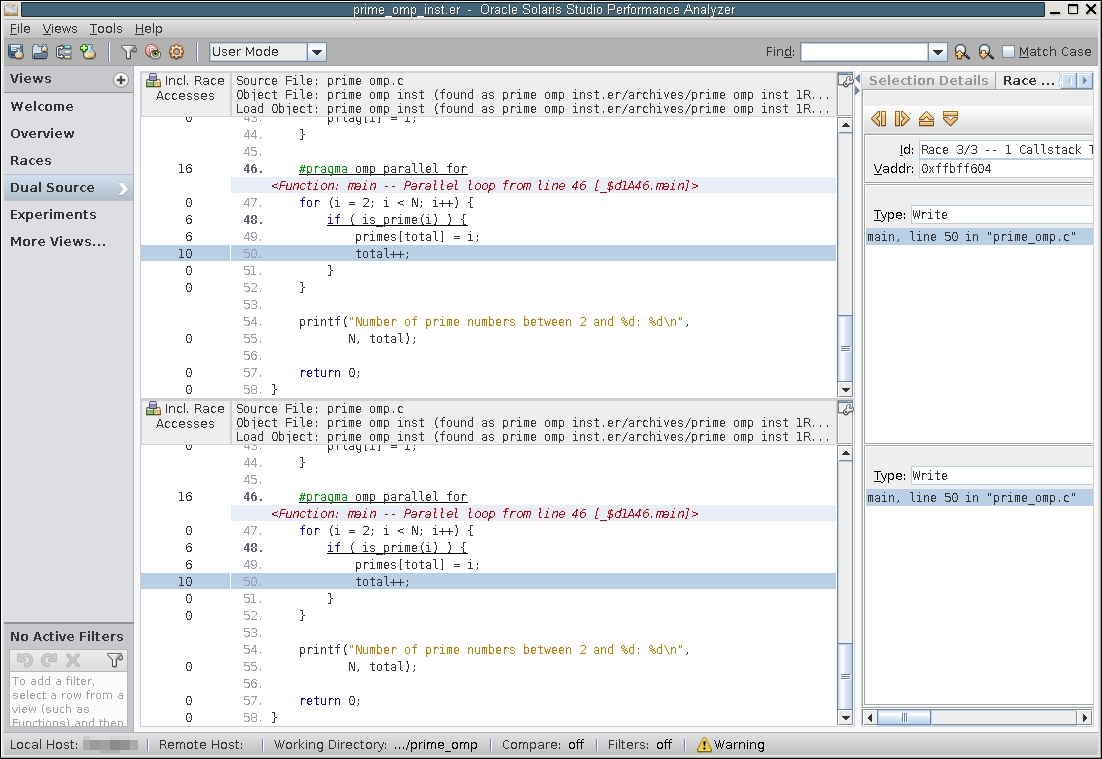This screenshot has width=1102, height=759.
Task: Open the Settings gear icon in the toolbar
Action: point(176,52)
